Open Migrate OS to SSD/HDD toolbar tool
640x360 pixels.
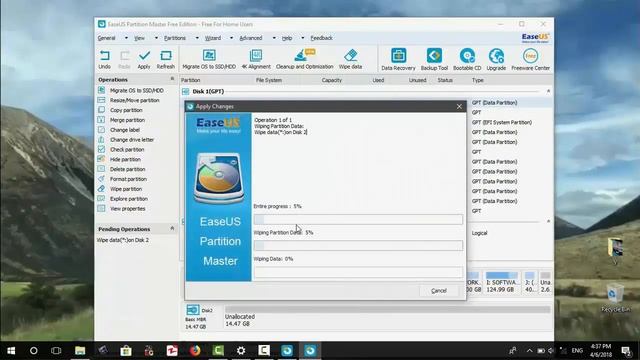(x=209, y=59)
